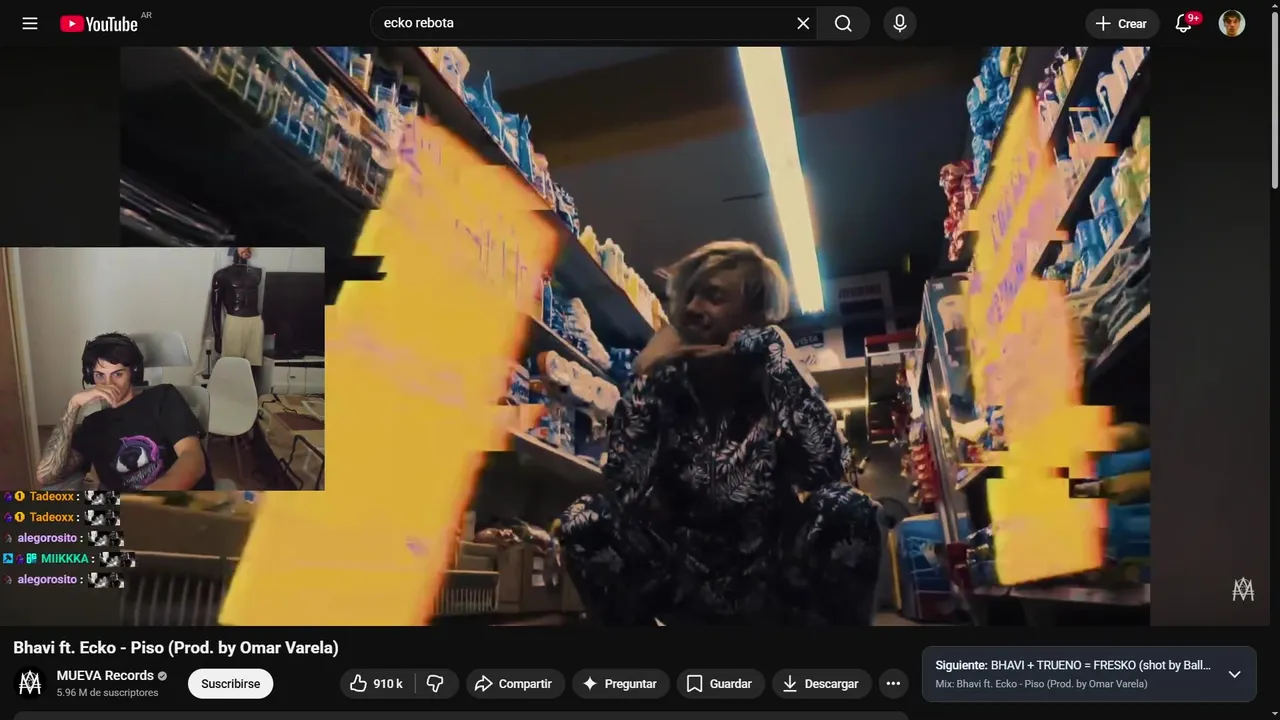
Task: Download the video with Descargar
Action: point(820,684)
